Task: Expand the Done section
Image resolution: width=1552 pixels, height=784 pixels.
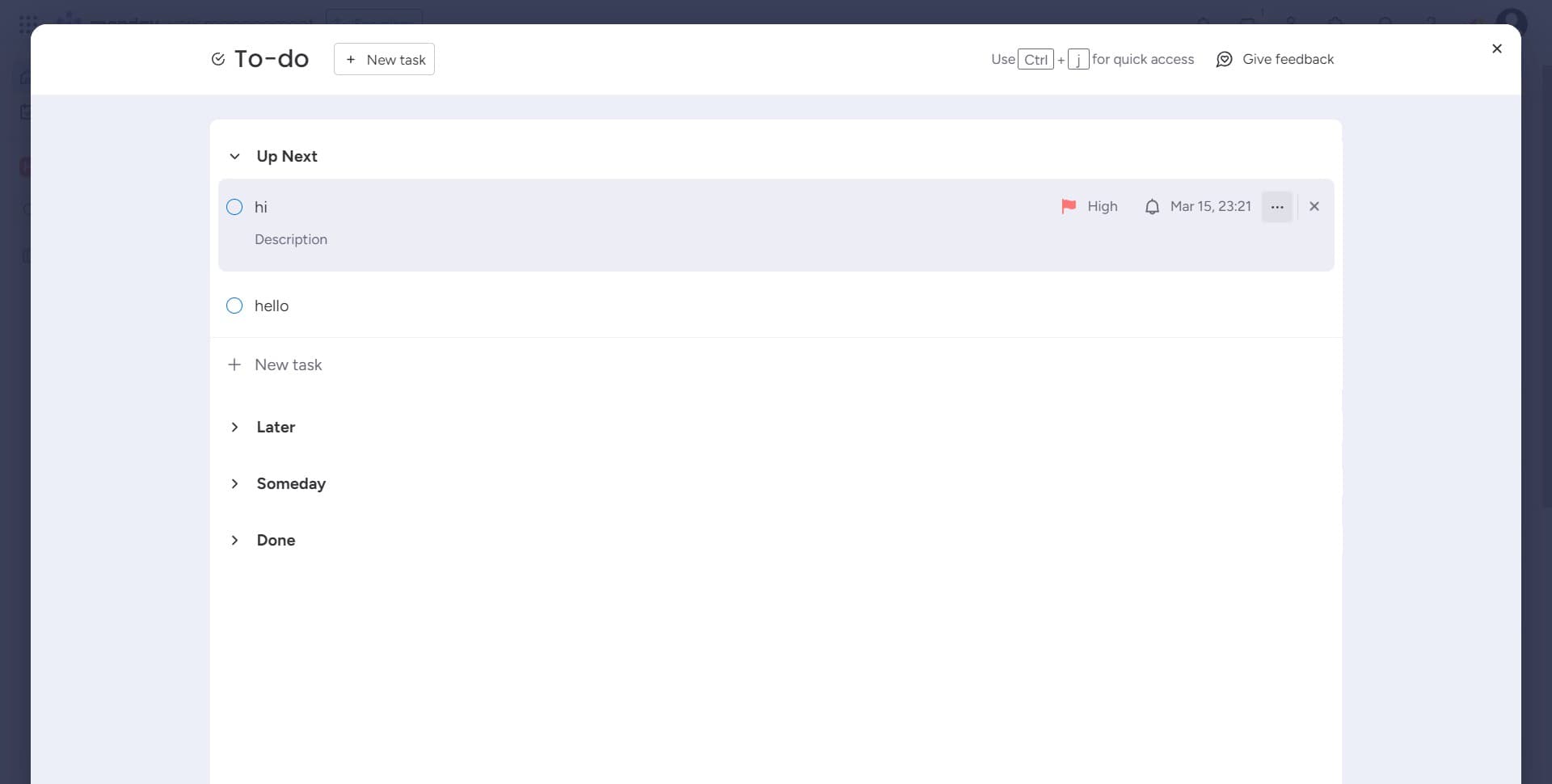Action: tap(234, 540)
